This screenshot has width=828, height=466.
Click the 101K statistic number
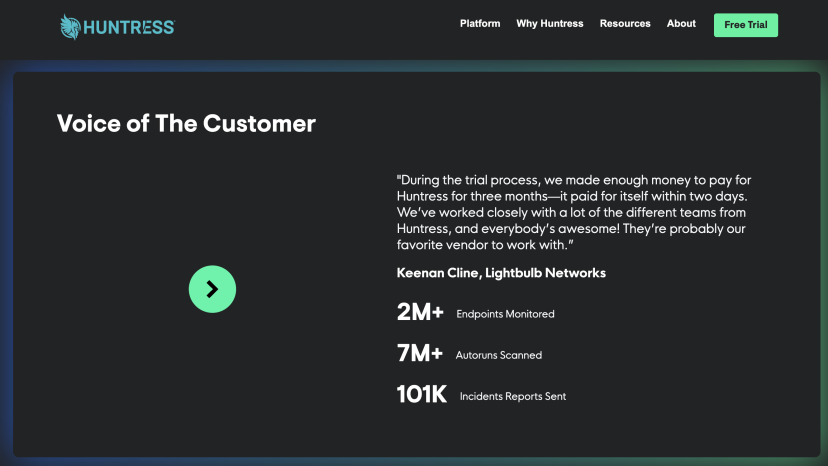[422, 394]
